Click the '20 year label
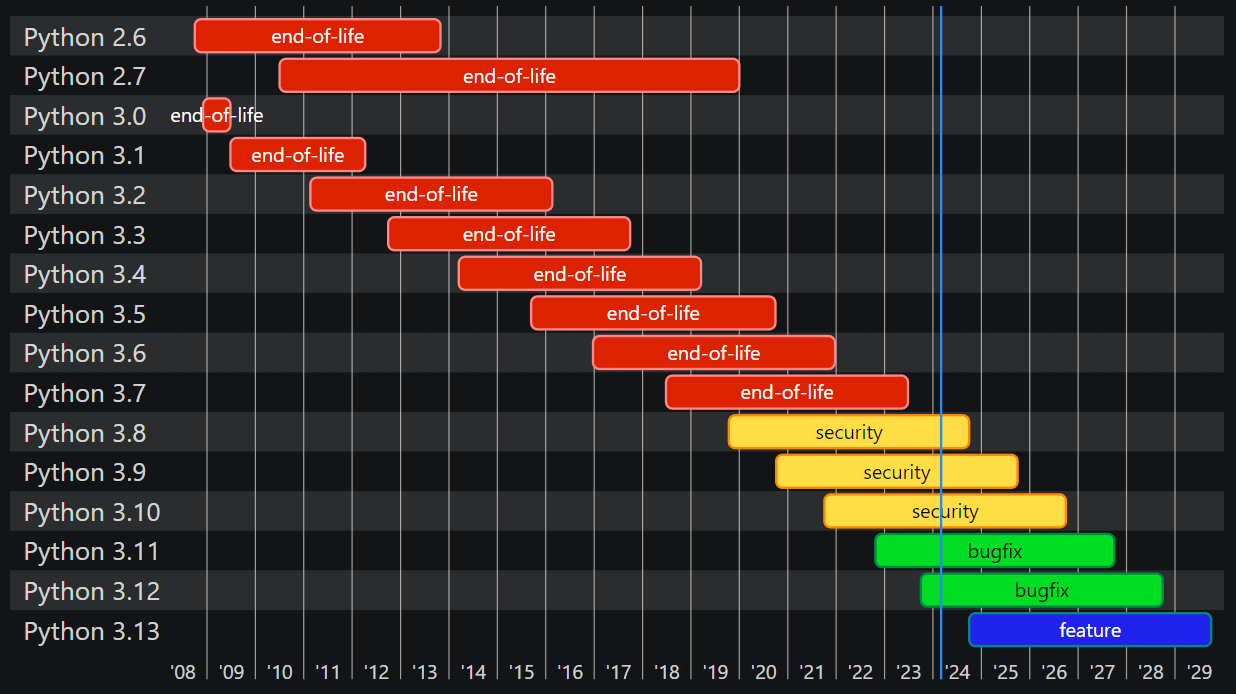 764,671
